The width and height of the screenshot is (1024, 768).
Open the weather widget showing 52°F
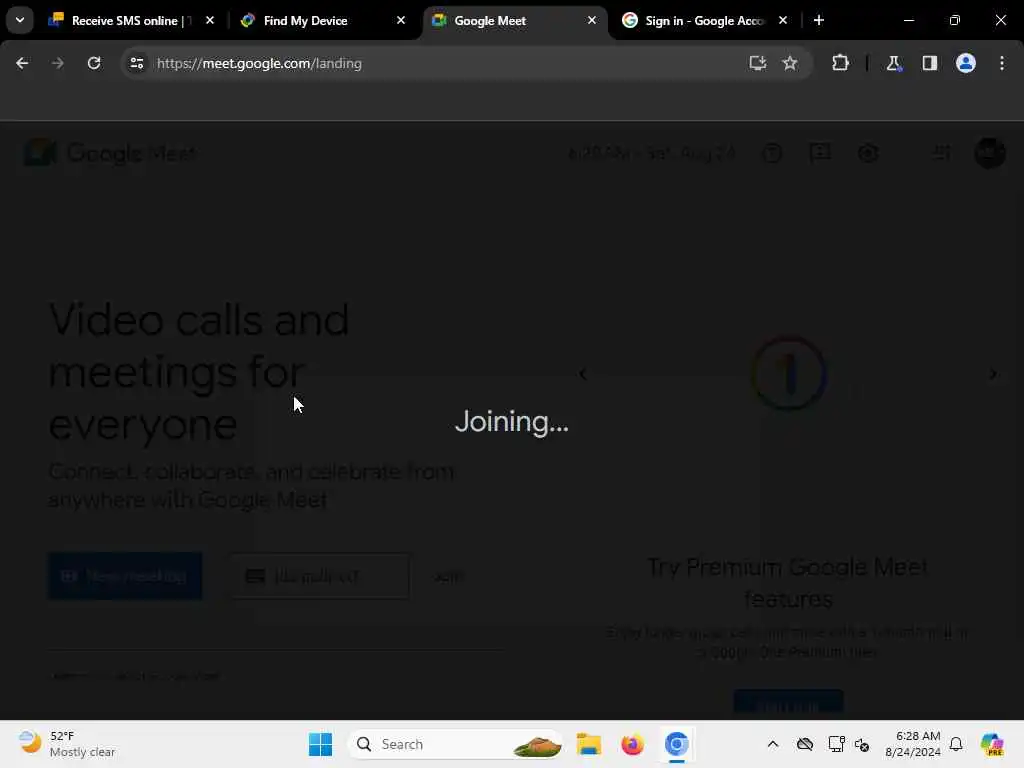tap(67, 744)
